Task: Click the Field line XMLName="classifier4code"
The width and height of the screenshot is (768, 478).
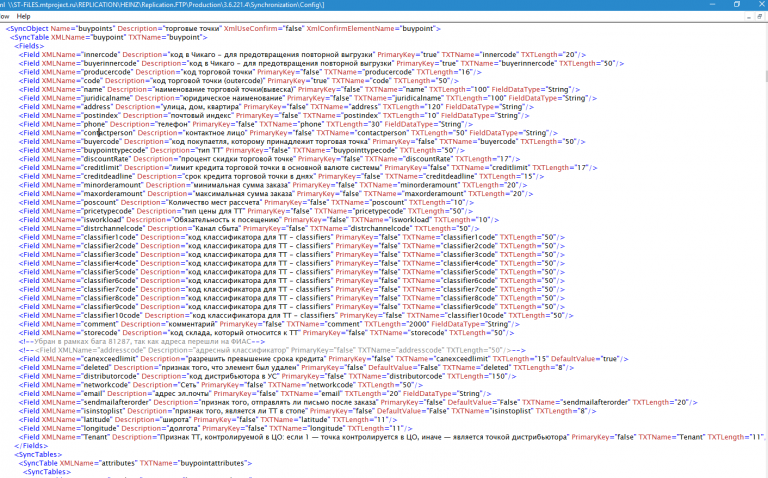Action: tap(291, 263)
